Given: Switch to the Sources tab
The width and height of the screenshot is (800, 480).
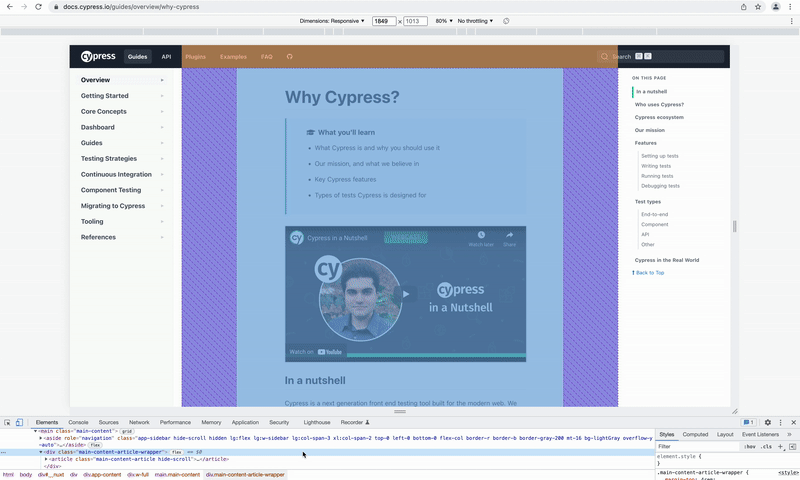Looking at the screenshot, I should 109,422.
